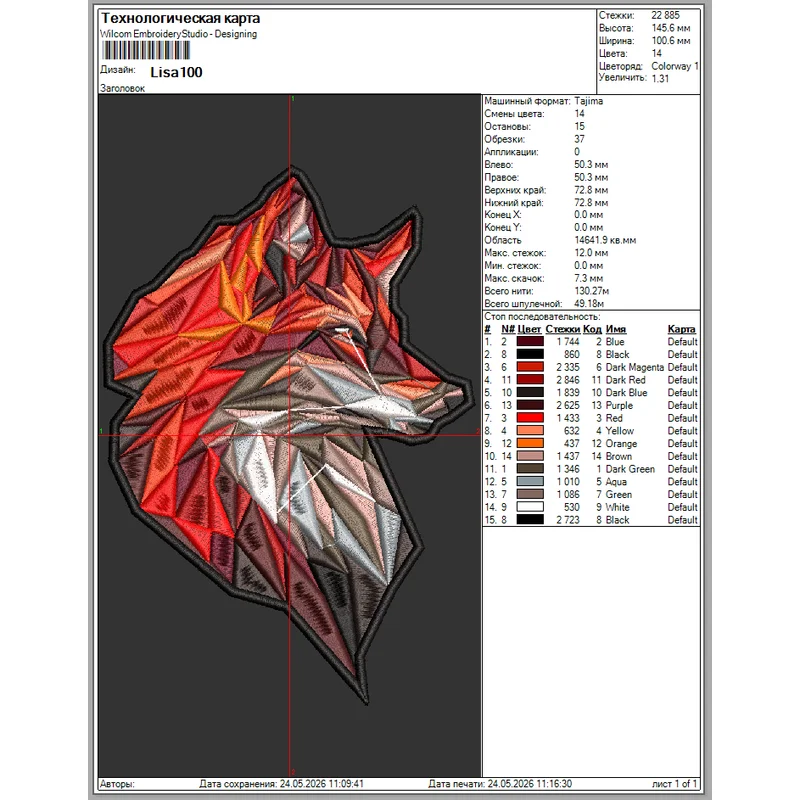Click the 'Default' card in the Aqua row
Image resolution: width=800 pixels, height=800 pixels.
click(x=682, y=482)
